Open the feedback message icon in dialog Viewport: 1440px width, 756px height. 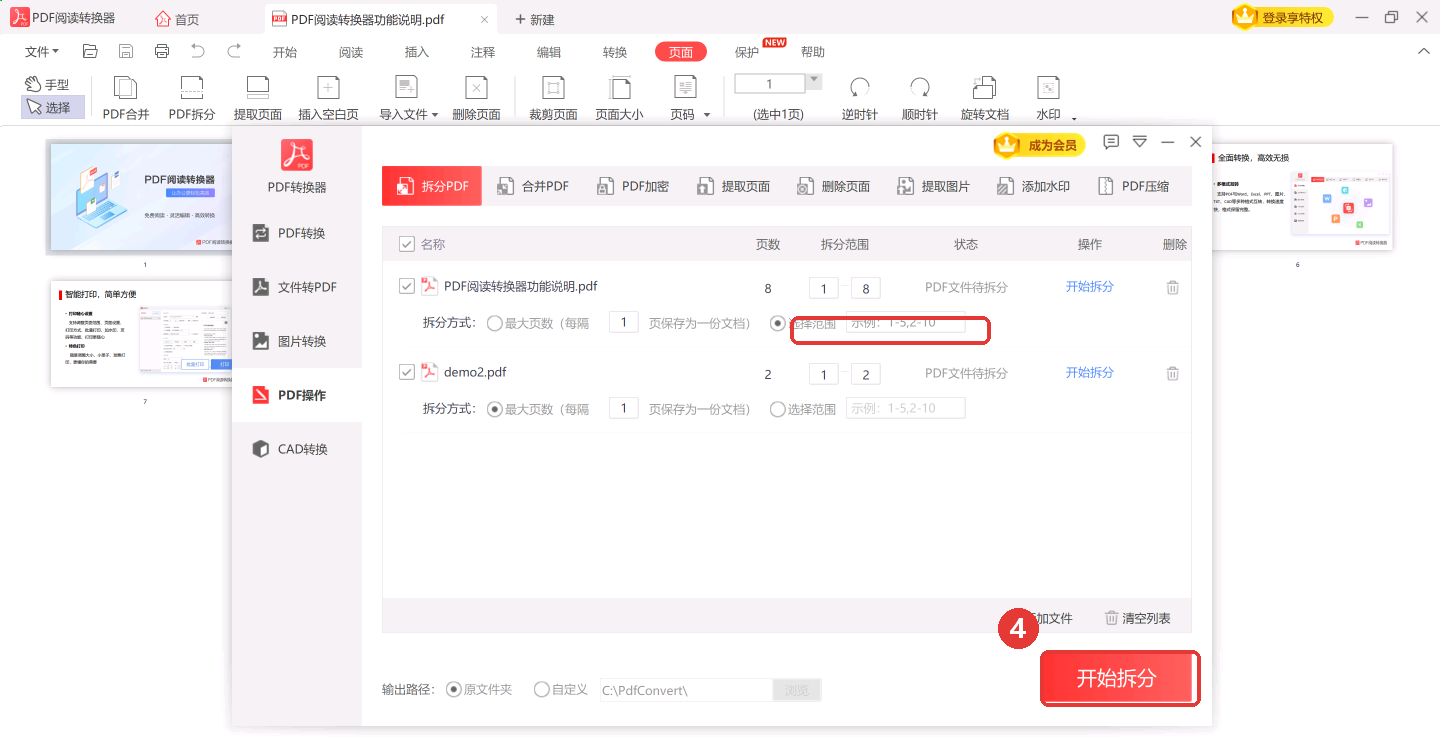tap(1111, 142)
